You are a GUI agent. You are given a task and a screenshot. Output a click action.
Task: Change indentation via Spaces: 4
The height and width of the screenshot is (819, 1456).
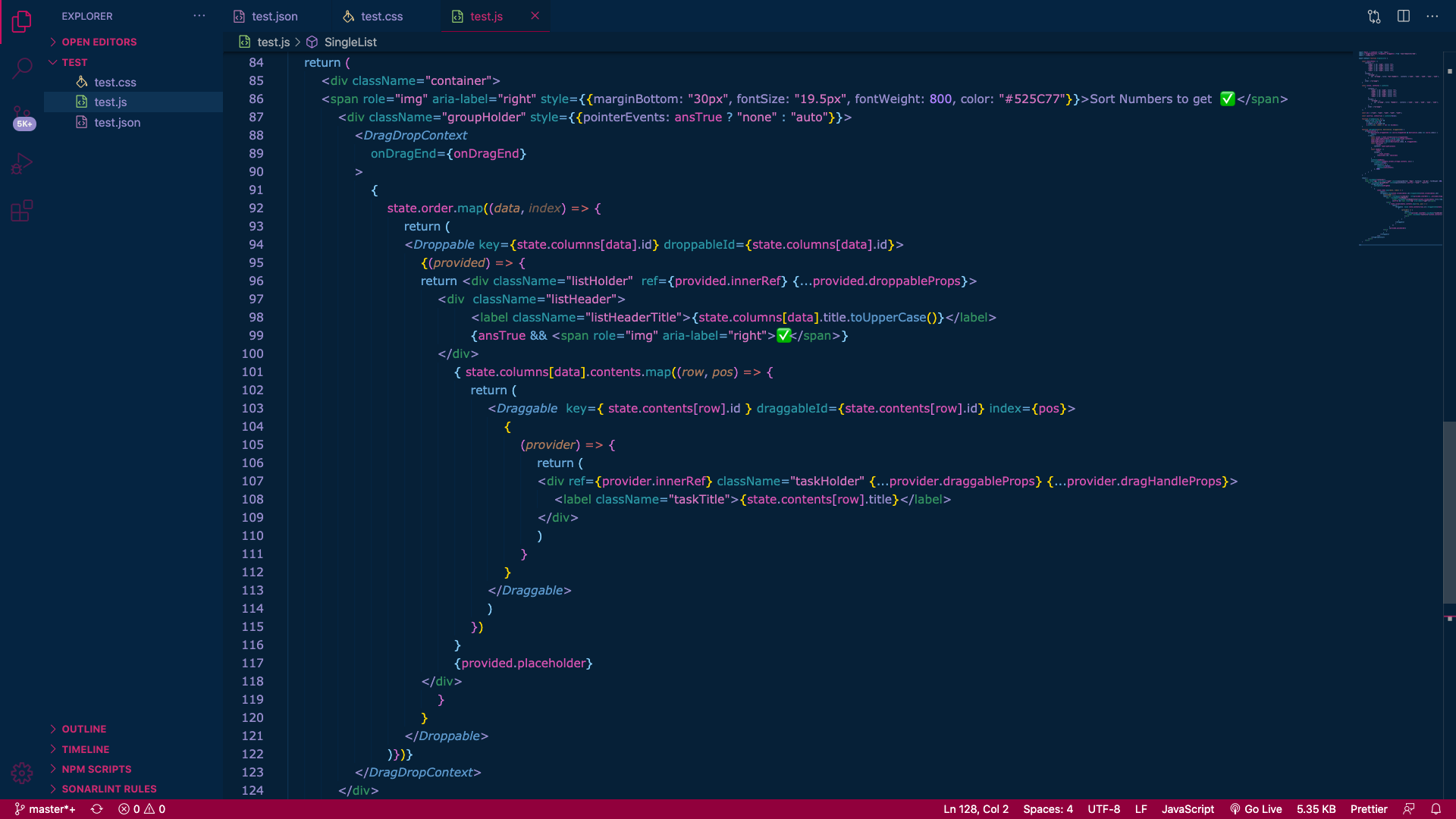pos(1048,809)
